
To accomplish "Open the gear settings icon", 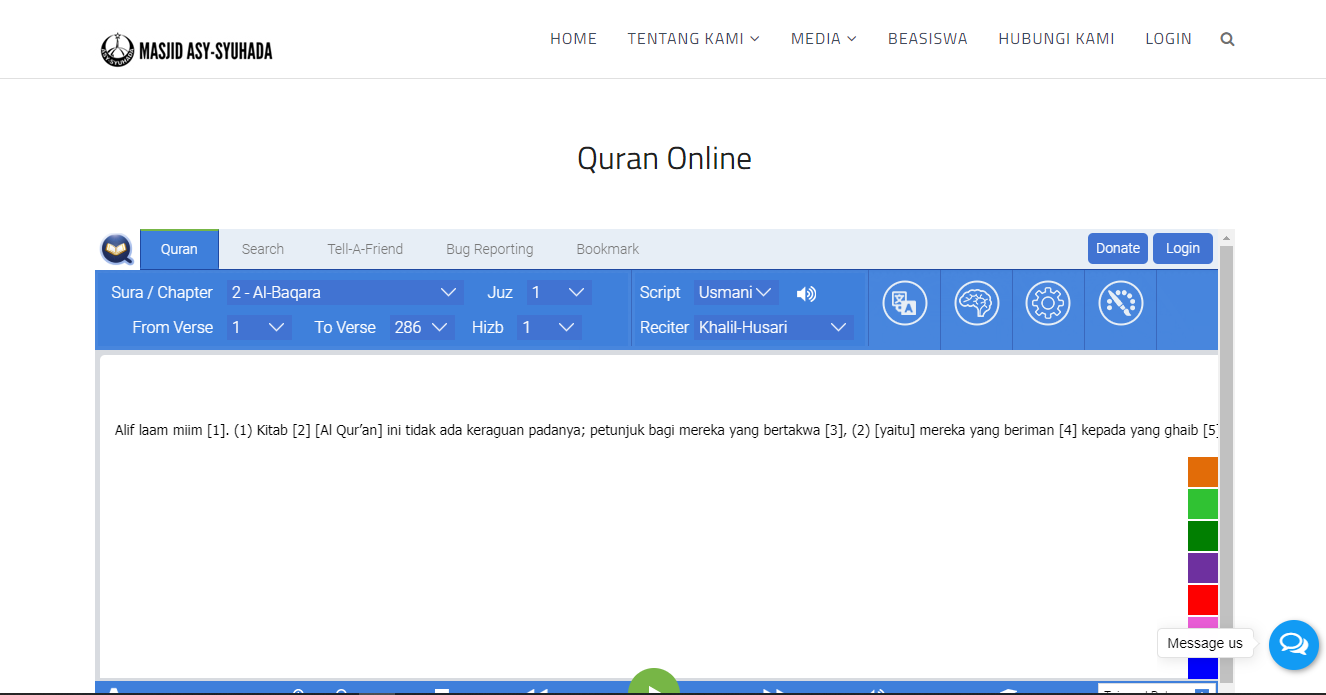I will pos(1048,302).
